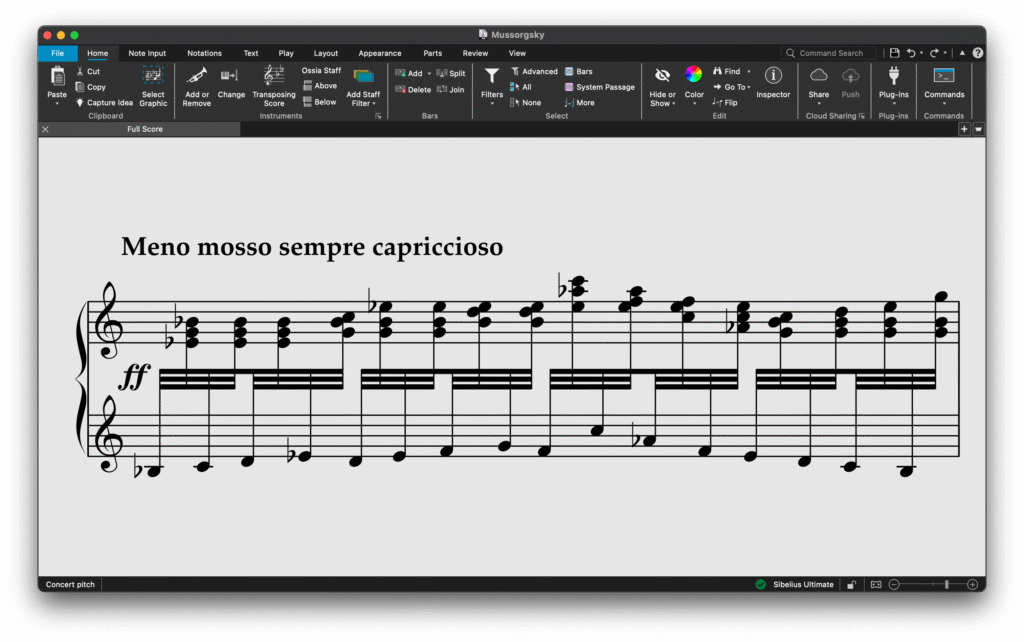1024x642 pixels.
Task: Open the Color wheel picker
Action: pos(694,74)
